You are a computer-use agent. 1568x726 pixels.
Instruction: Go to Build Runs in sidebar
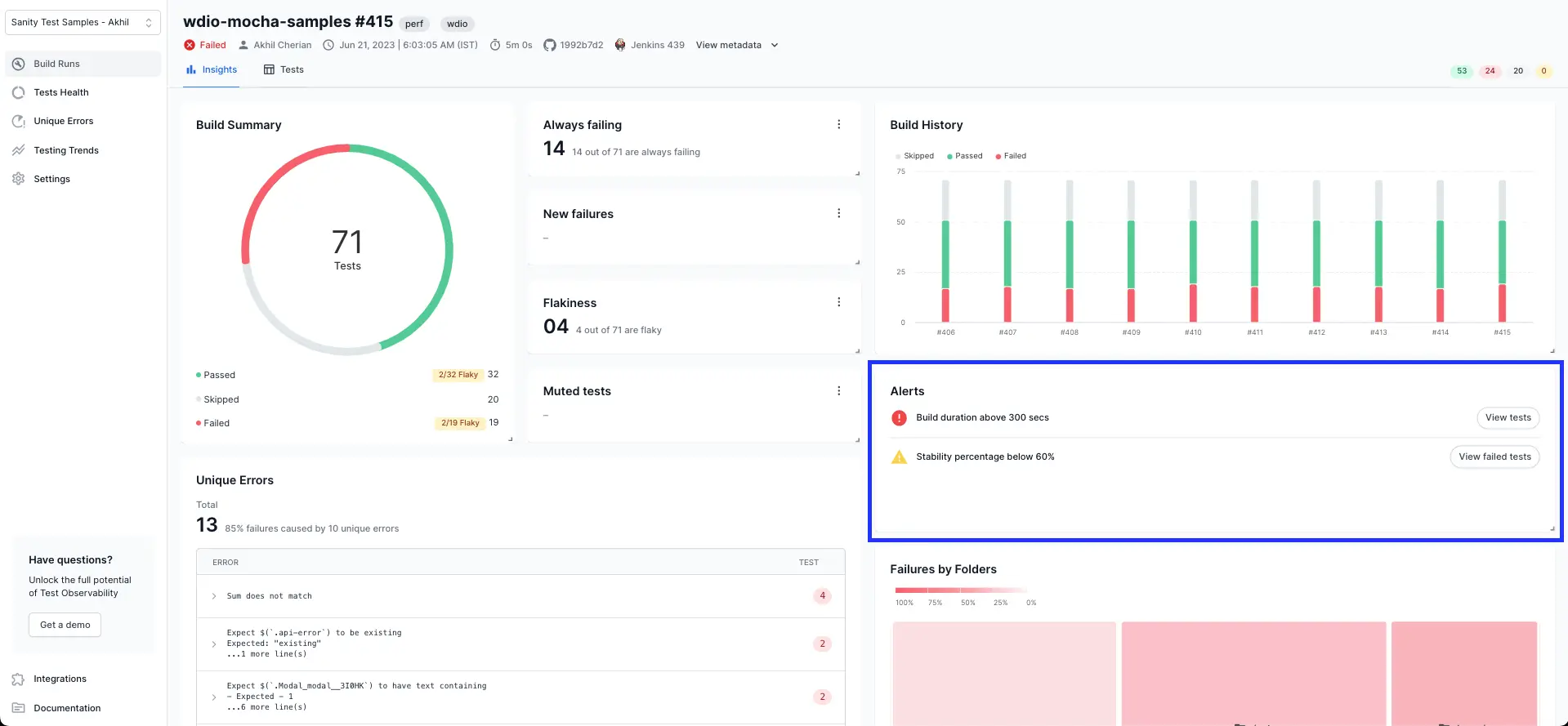pos(83,64)
